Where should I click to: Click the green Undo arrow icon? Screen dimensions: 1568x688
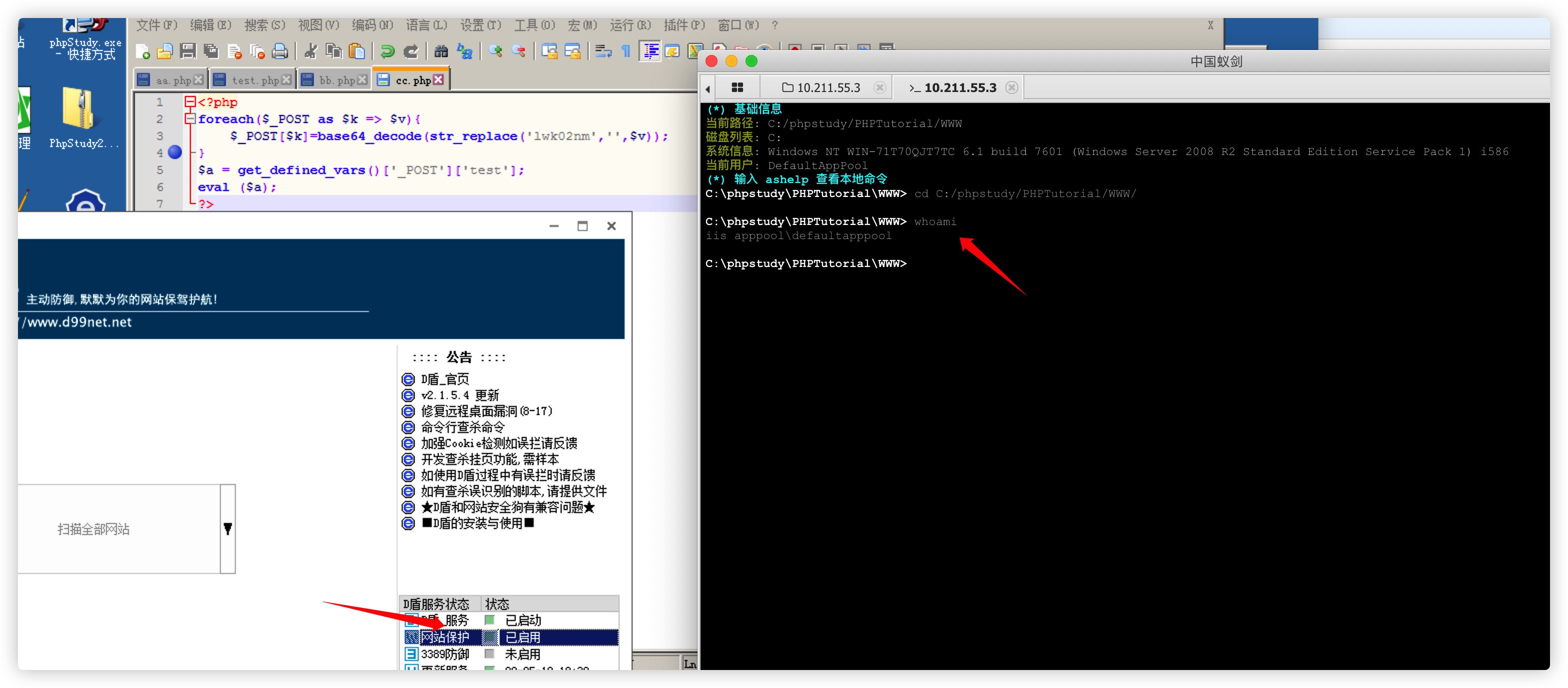pos(387,52)
